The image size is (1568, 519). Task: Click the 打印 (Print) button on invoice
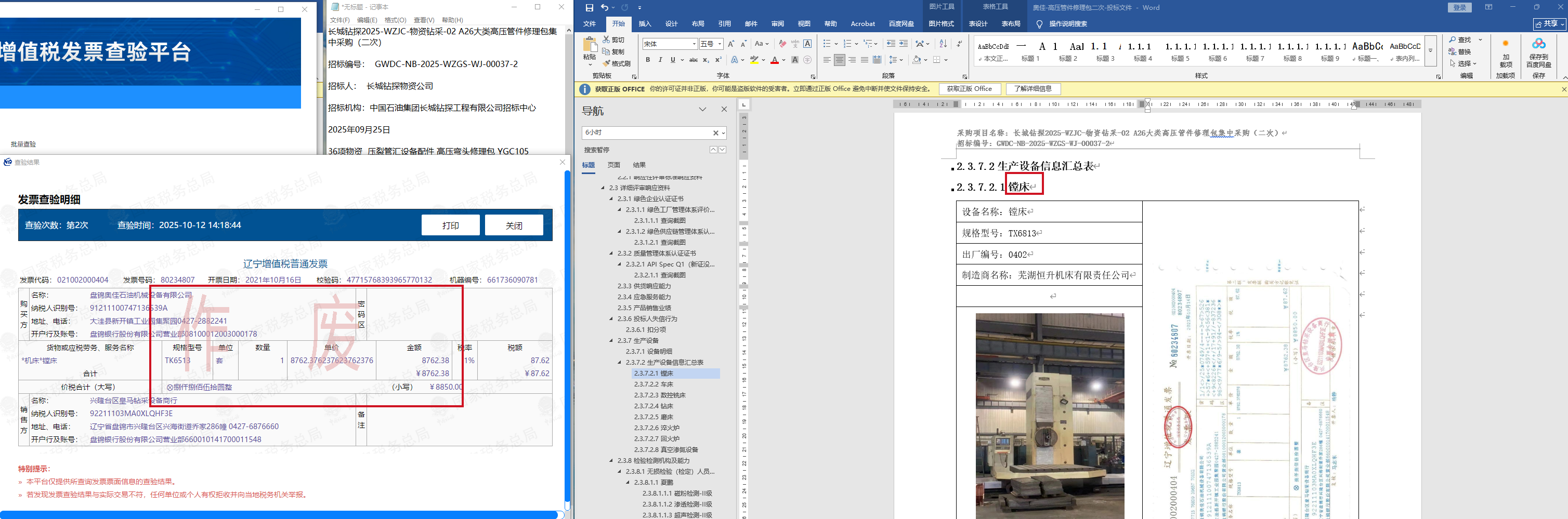click(450, 225)
